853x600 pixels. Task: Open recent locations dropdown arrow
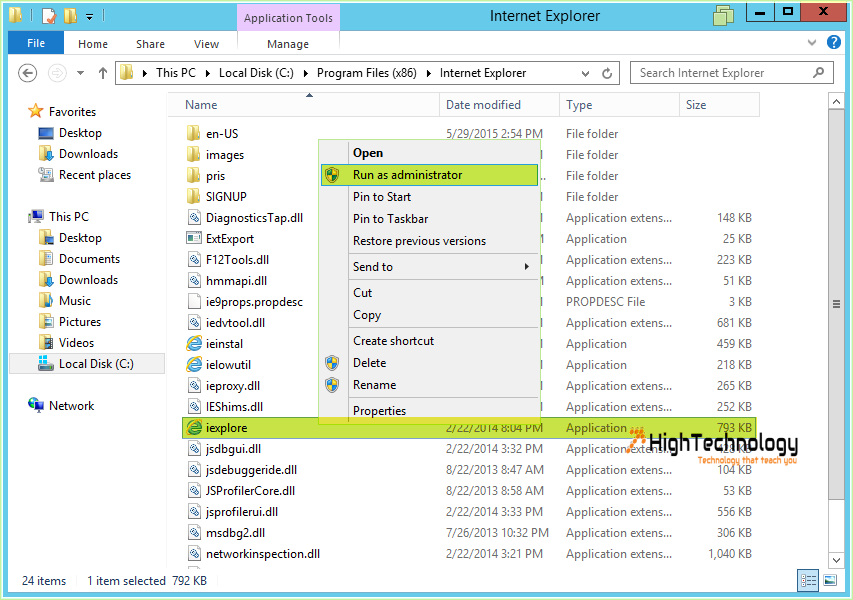[x=81, y=73]
